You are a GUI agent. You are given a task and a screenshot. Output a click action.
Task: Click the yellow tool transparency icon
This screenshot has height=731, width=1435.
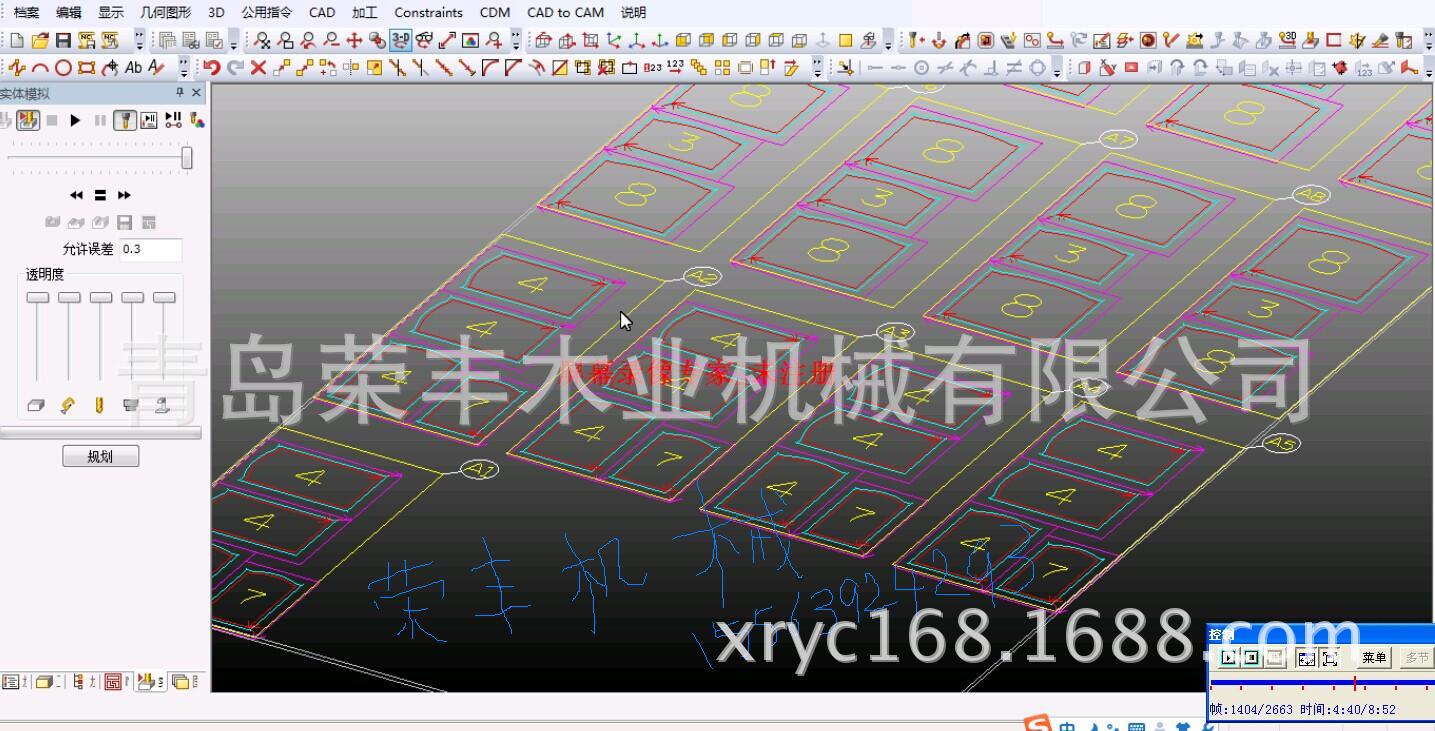coord(99,405)
